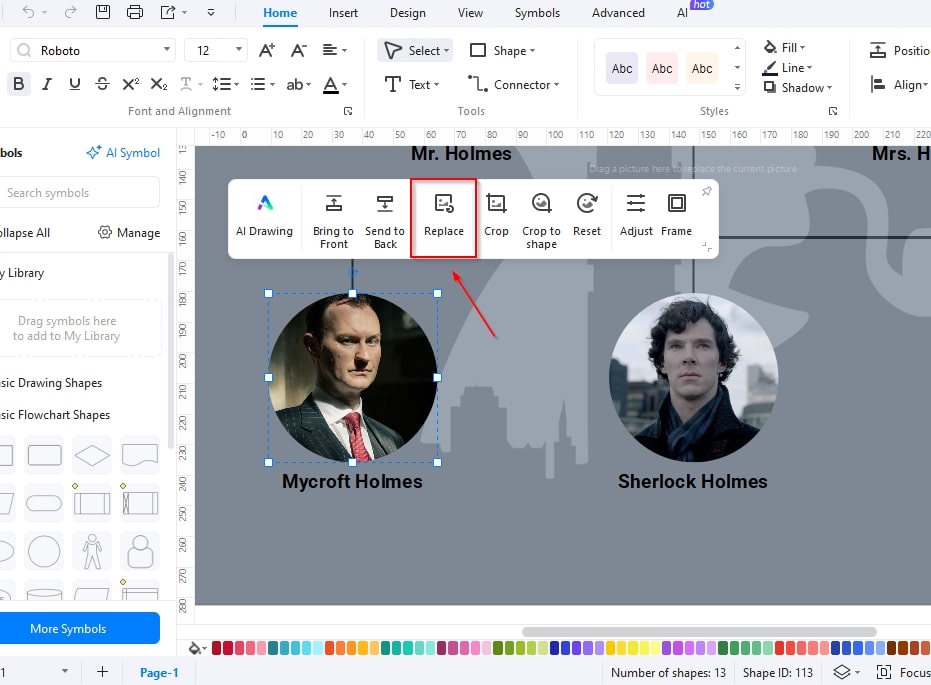Increase font size with A+ icon
Image resolution: width=931 pixels, height=685 pixels.
pos(267,50)
